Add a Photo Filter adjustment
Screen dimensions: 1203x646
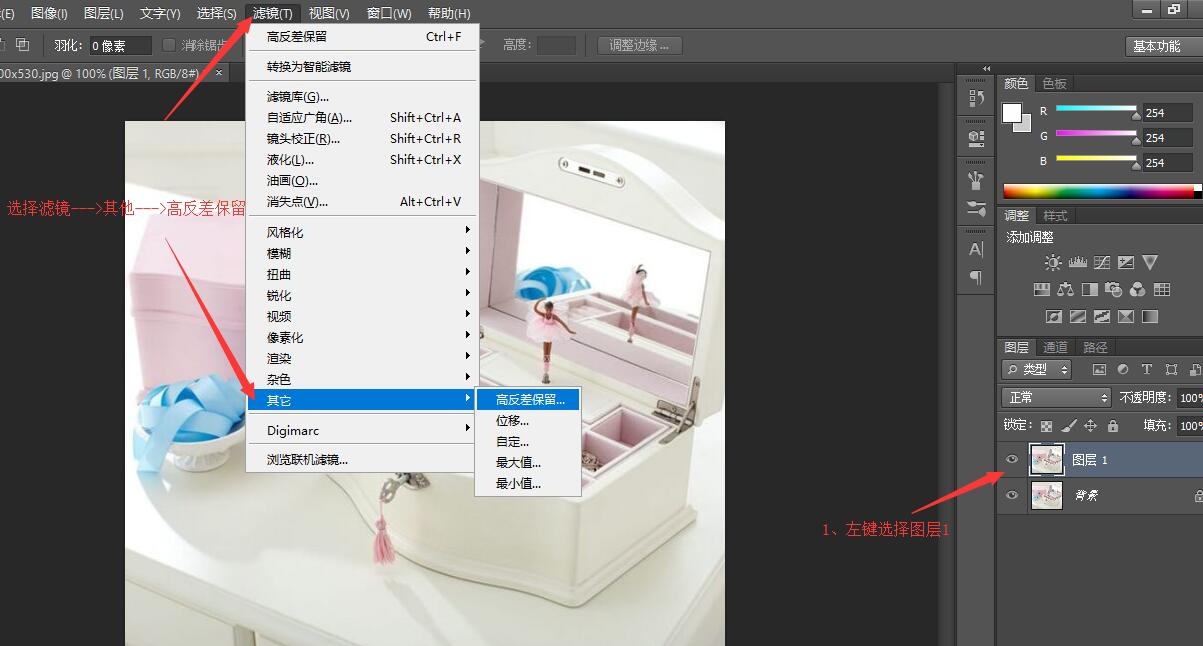1113,290
